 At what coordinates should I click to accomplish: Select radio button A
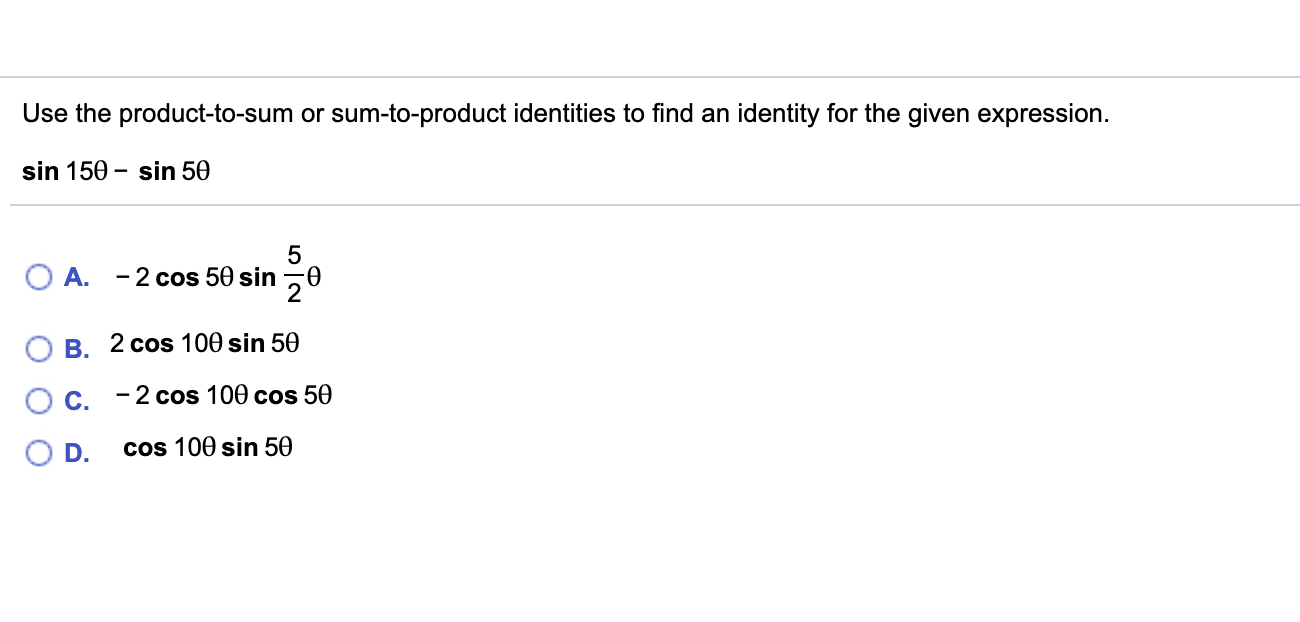(x=39, y=277)
